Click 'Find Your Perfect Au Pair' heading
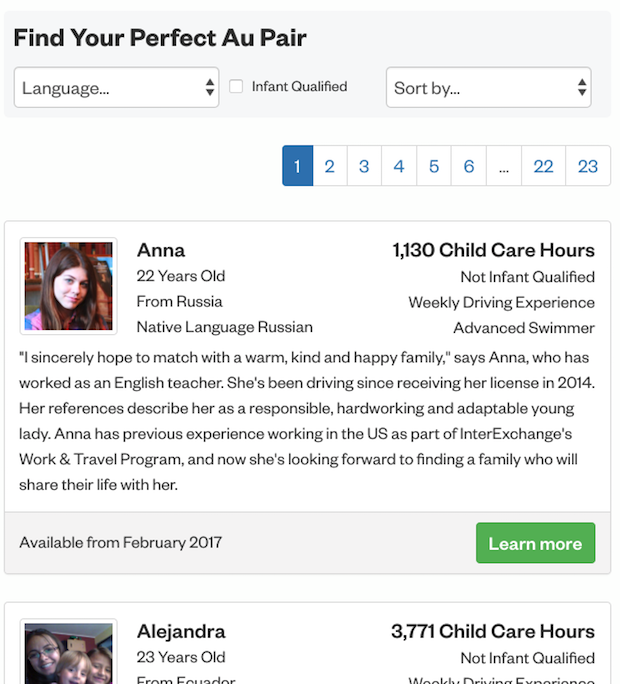The height and width of the screenshot is (684, 620). tap(160, 38)
